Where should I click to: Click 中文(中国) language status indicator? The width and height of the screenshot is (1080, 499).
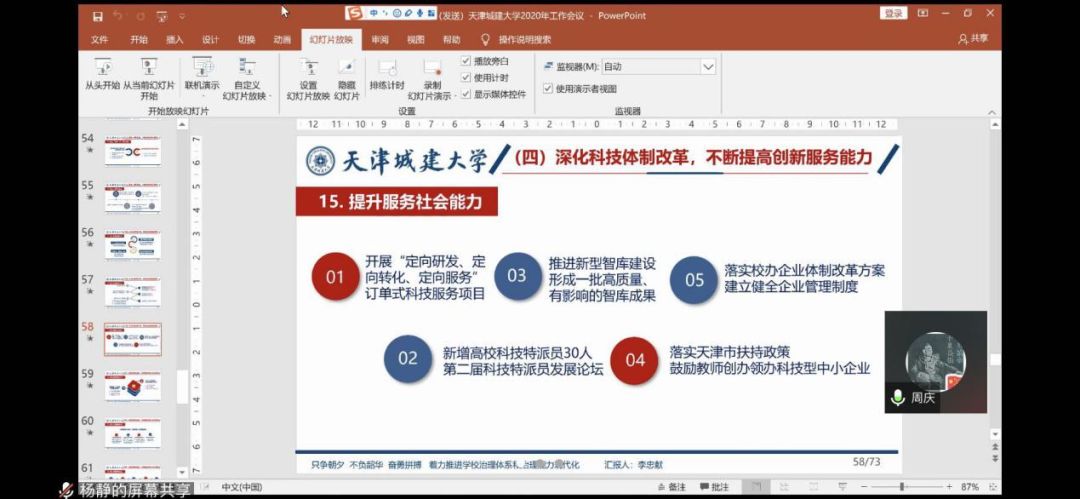pos(242,487)
